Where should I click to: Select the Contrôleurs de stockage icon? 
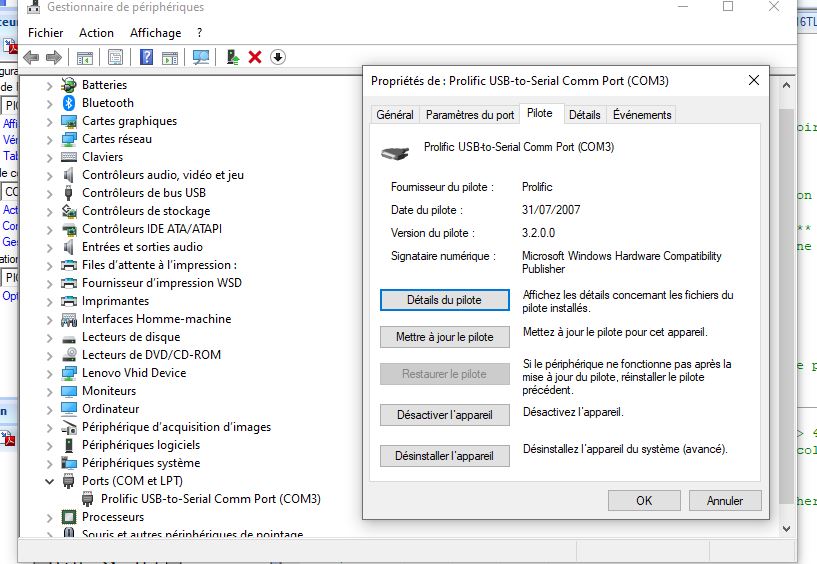pyautogui.click(x=69, y=211)
